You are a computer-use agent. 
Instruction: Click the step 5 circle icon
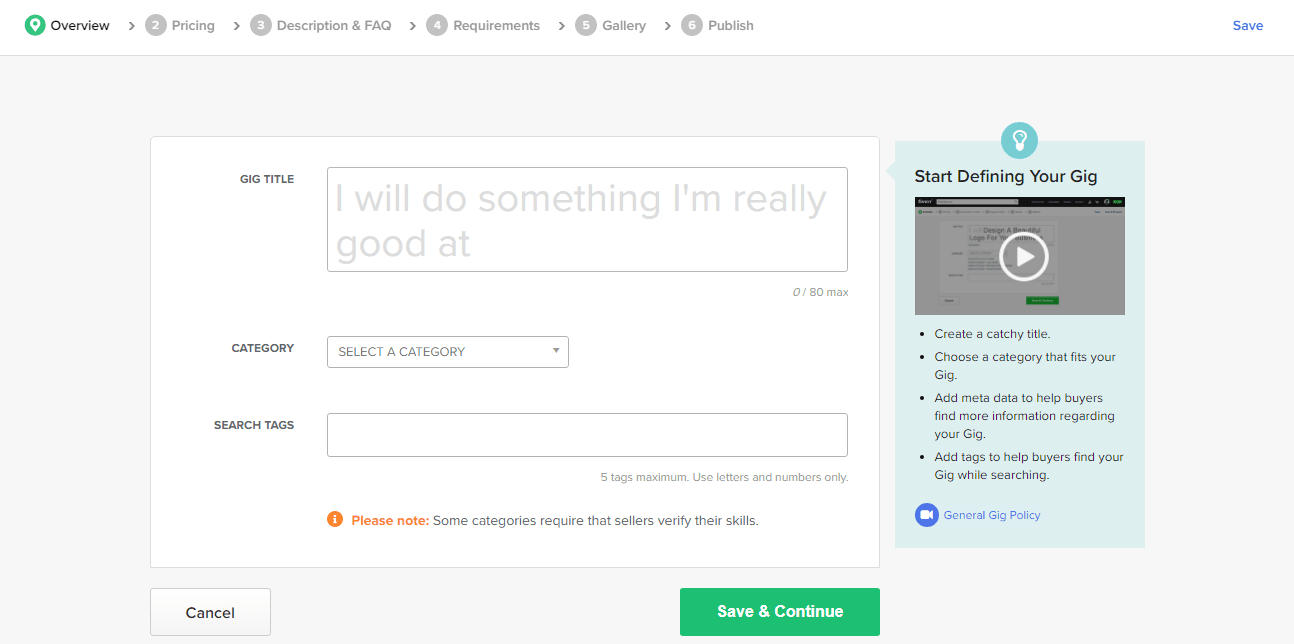click(x=586, y=25)
